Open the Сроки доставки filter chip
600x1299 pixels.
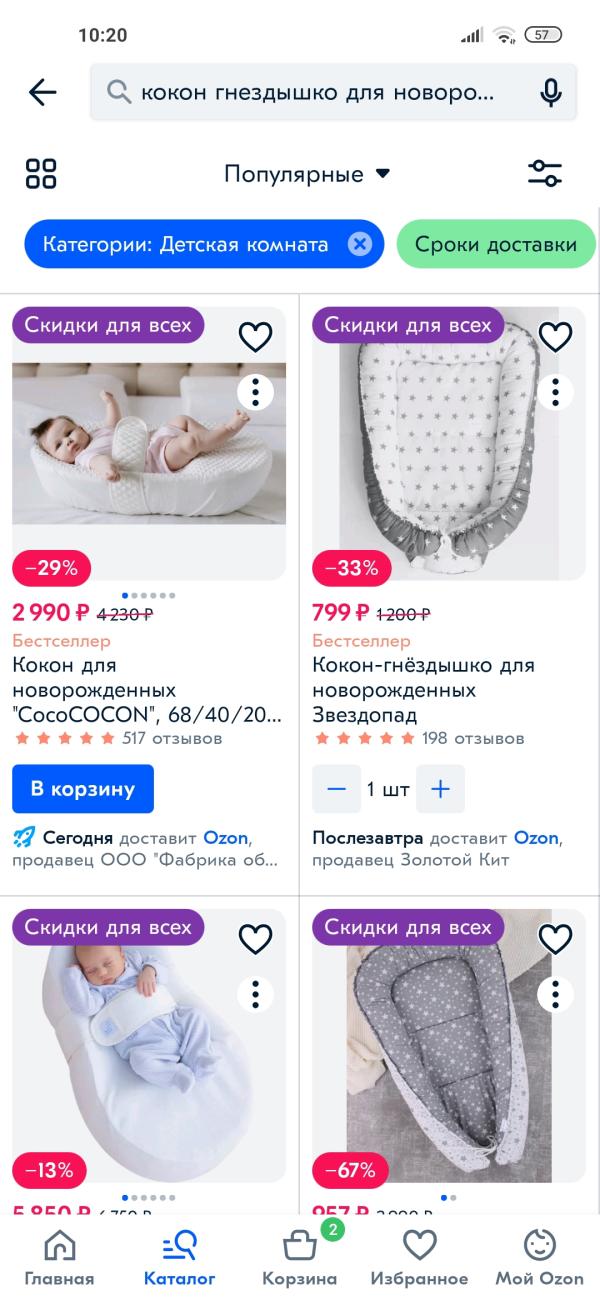pyautogui.click(x=496, y=244)
